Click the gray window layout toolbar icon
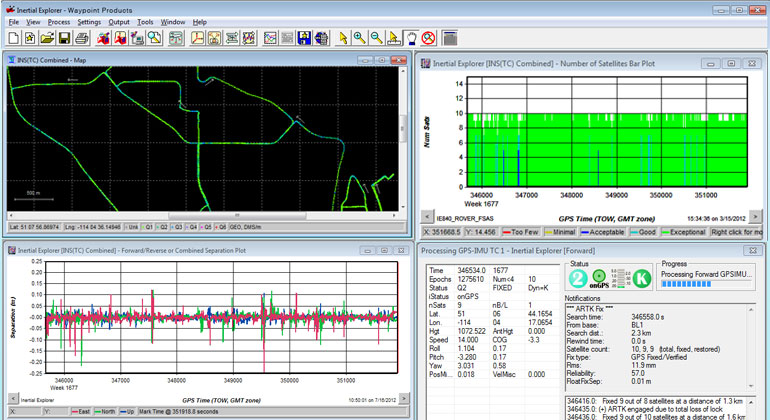Screen dimensions: 770x420 449,38
